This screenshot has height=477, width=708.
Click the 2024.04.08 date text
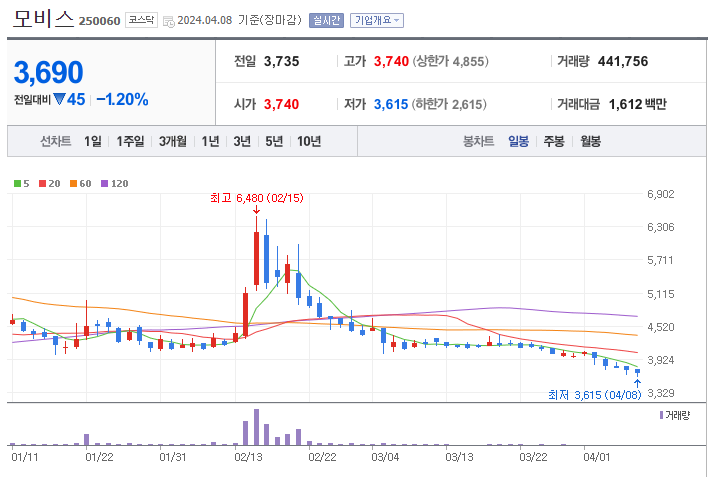[x=205, y=20]
